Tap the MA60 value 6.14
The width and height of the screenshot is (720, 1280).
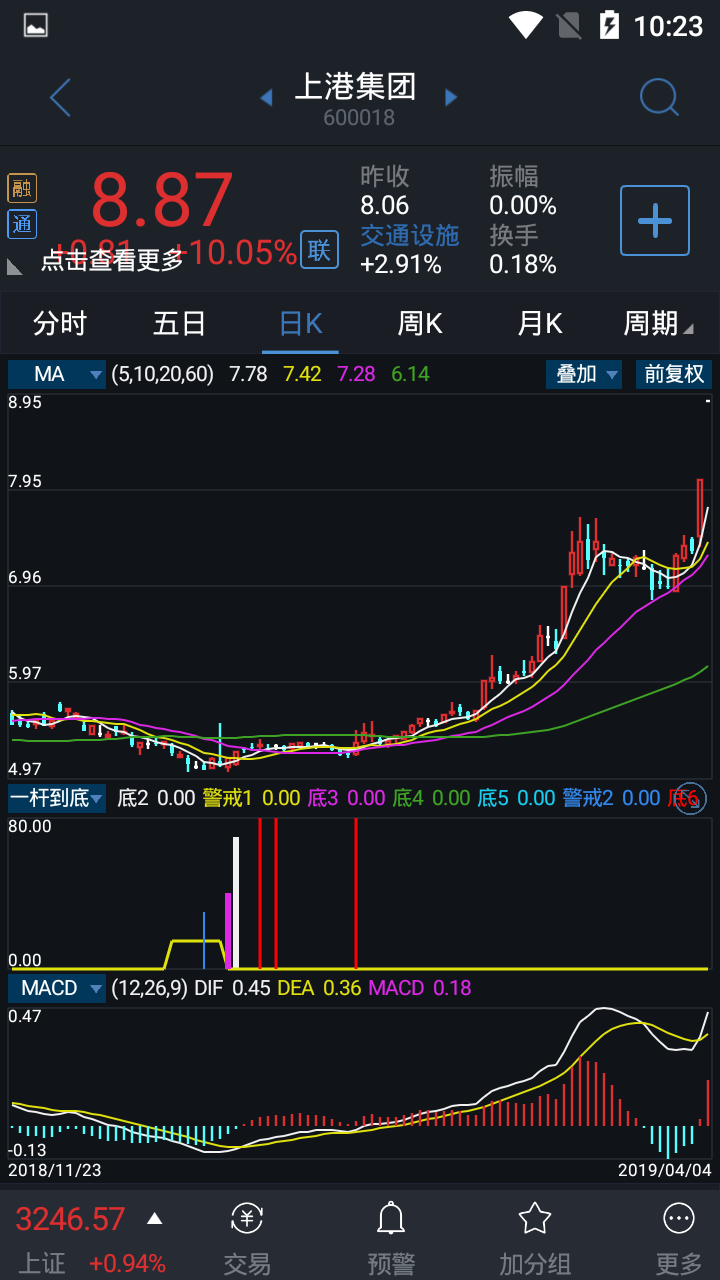(411, 374)
